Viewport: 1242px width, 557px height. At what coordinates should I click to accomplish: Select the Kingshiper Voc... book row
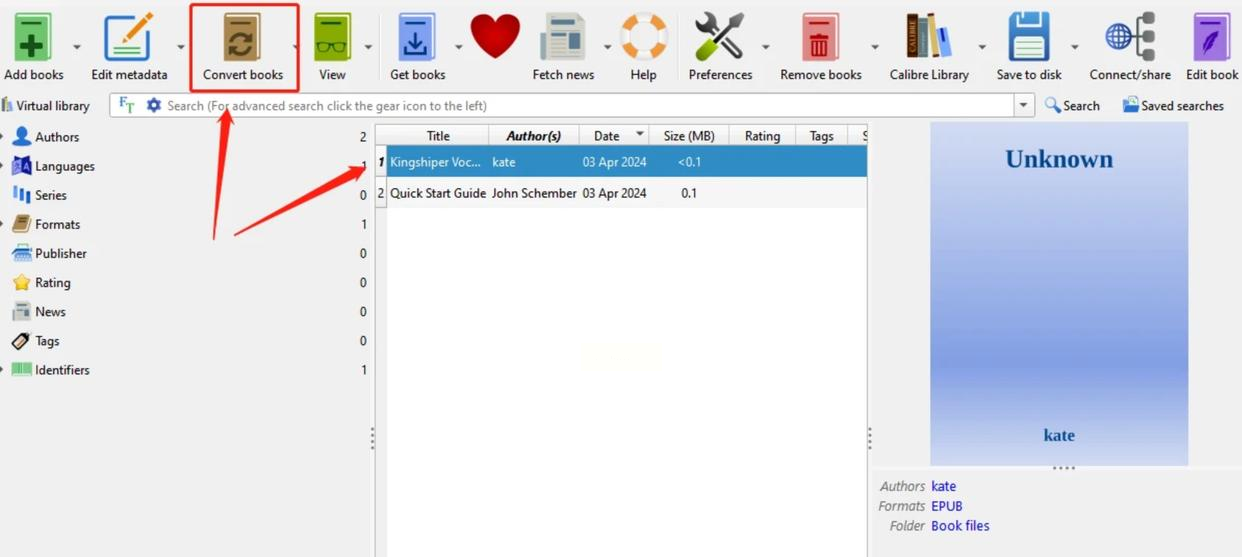[x=627, y=161]
